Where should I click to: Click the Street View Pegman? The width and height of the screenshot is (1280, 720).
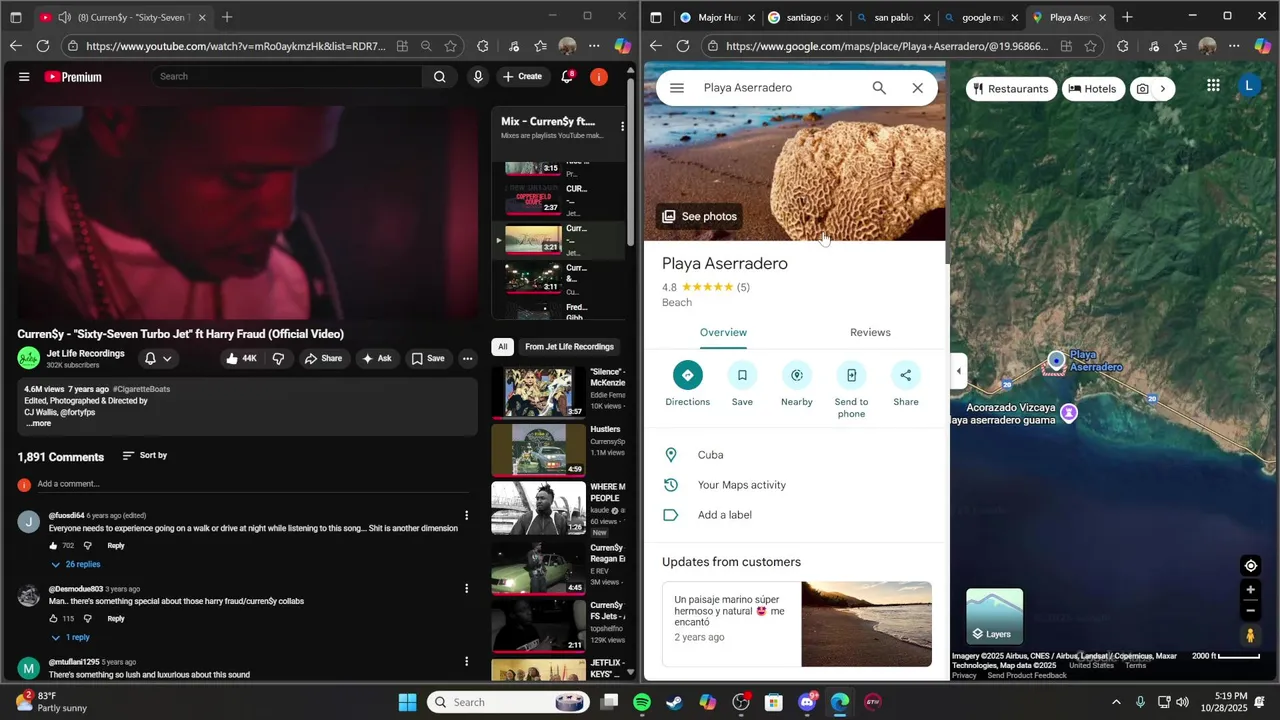coord(1250,636)
